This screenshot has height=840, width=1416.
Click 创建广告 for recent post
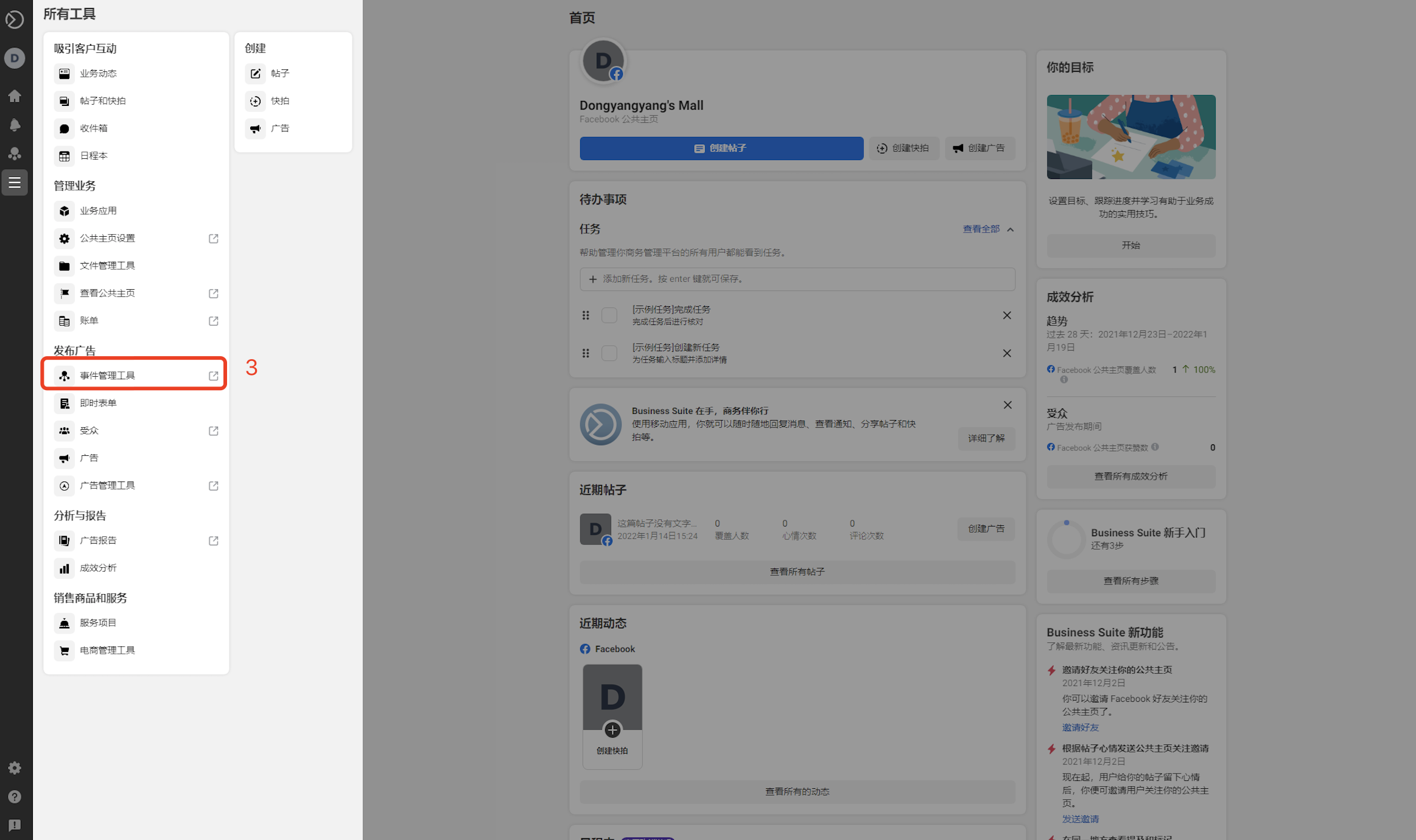pos(986,529)
